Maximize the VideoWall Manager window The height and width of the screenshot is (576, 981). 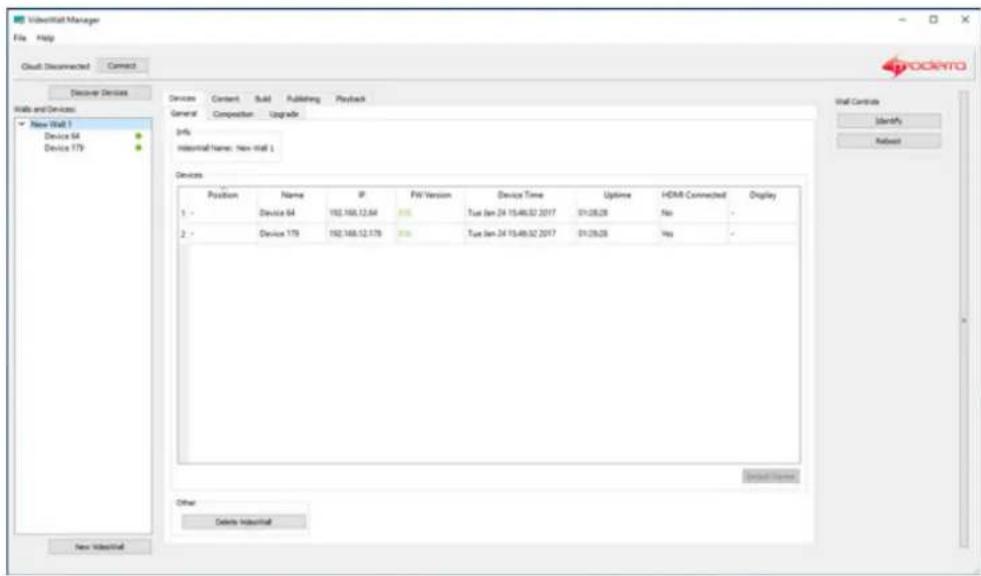click(x=933, y=20)
